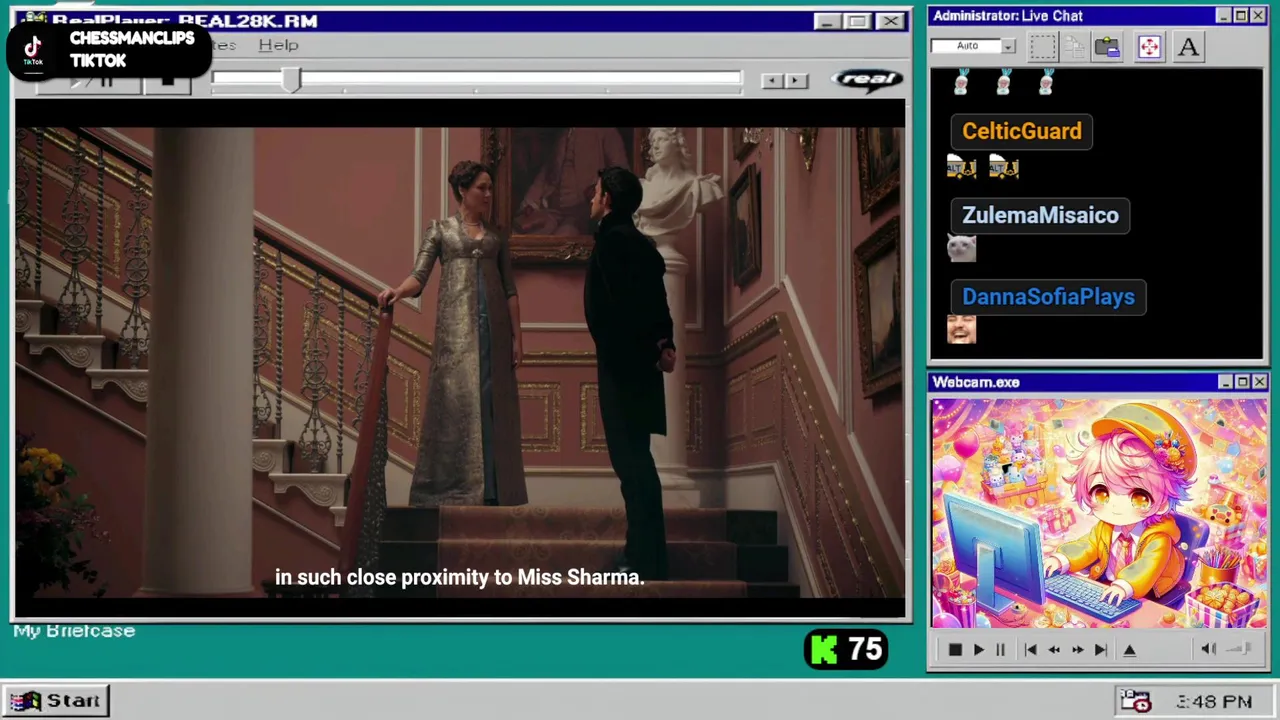Maximize the Webcam.exe window

click(1242, 382)
